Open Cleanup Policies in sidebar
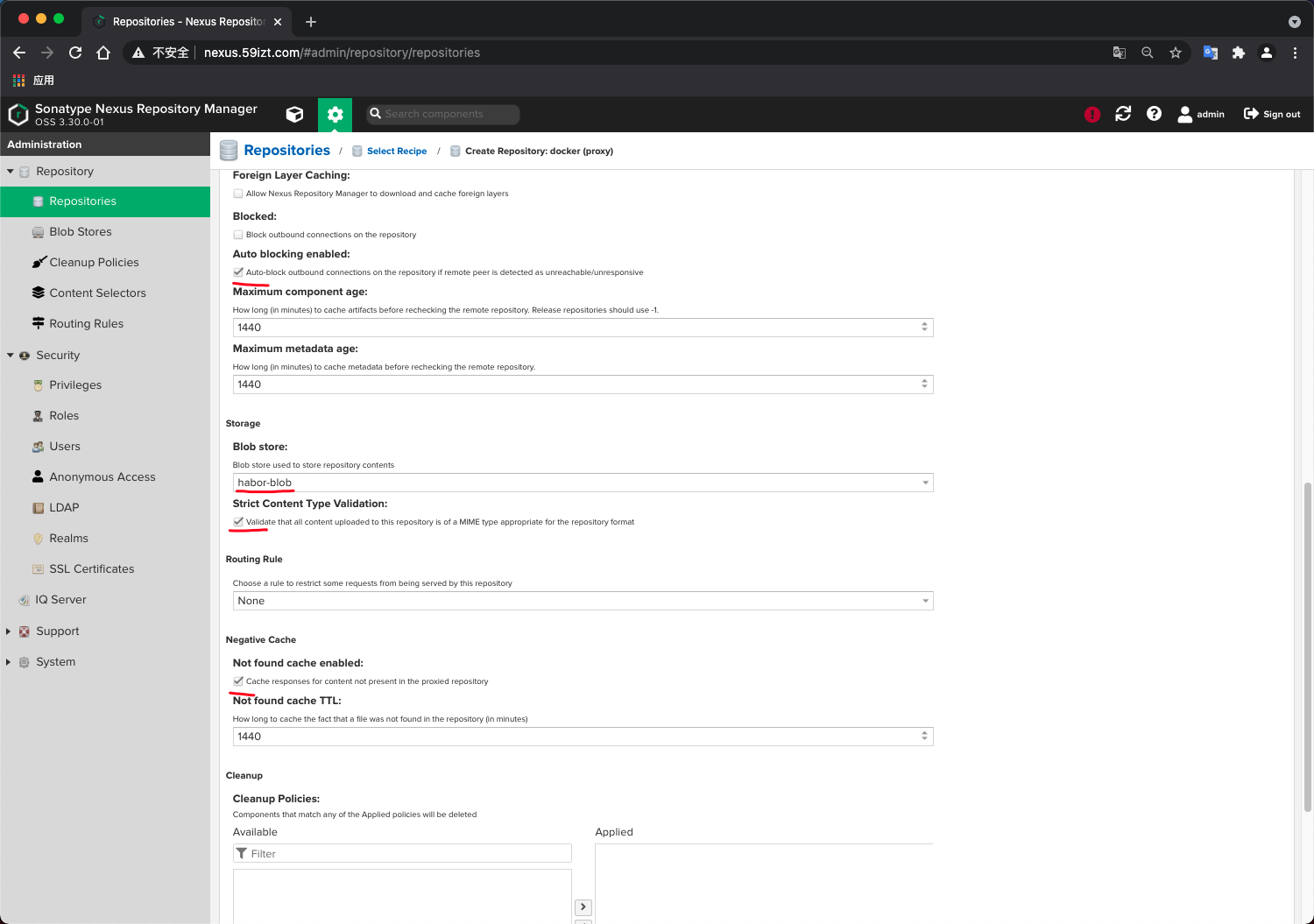Screen dimensions: 1314x924 (105, 263)
